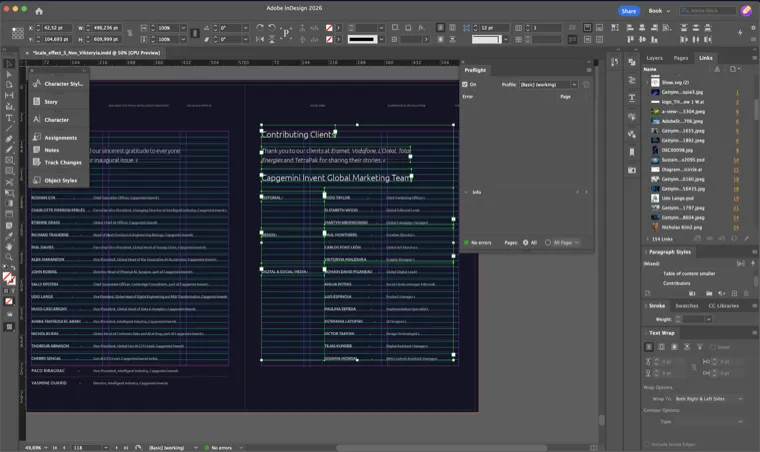This screenshot has height=452, width=760.
Task: Select the Links tab
Action: pyautogui.click(x=706, y=58)
